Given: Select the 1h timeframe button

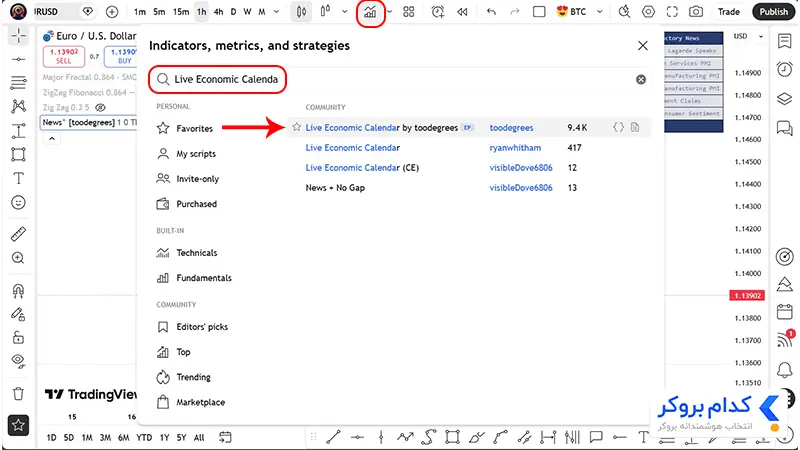Looking at the screenshot, I should pos(202,12).
